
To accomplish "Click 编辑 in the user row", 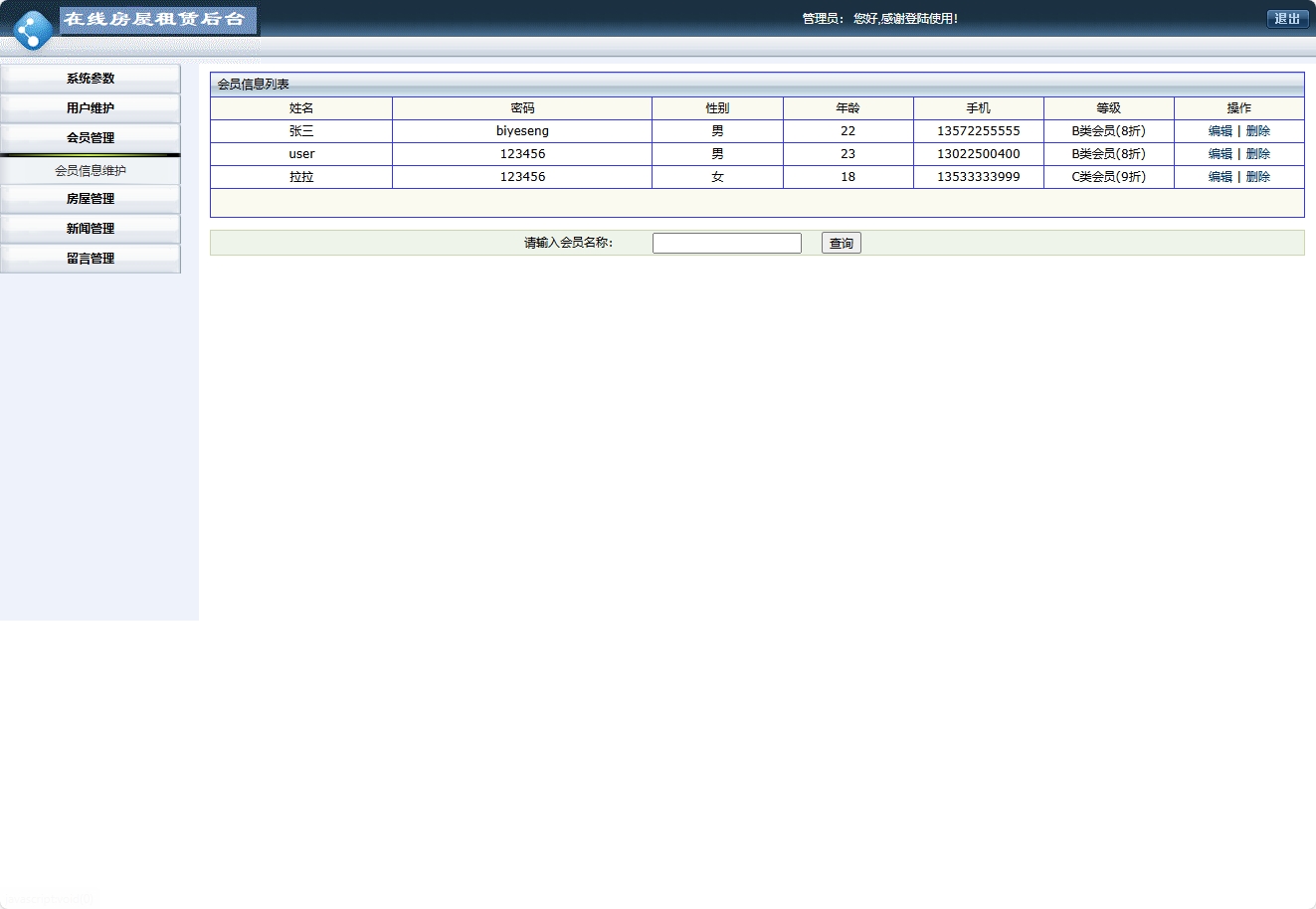I will point(1220,154).
